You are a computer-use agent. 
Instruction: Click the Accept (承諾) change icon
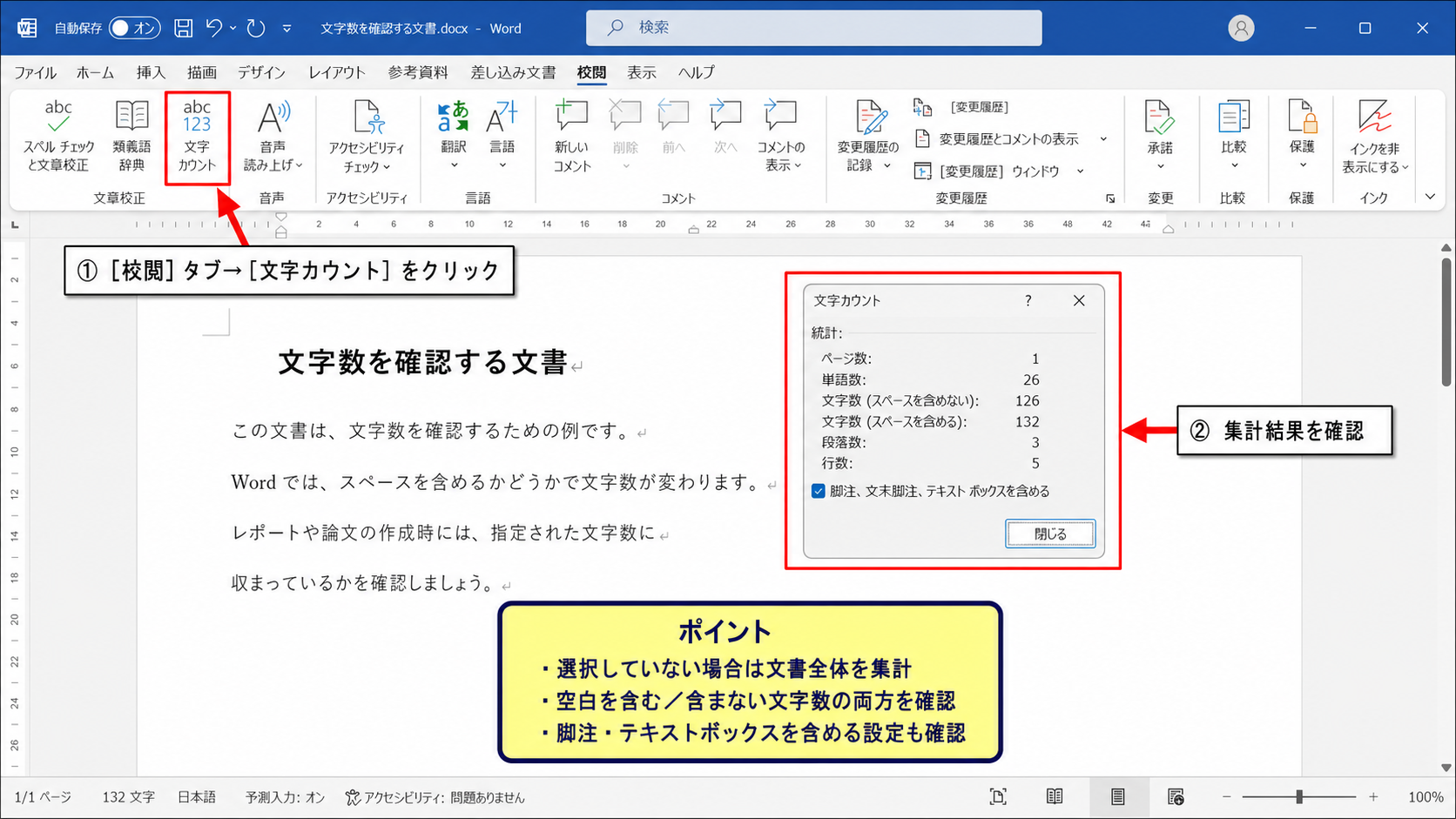1159,117
